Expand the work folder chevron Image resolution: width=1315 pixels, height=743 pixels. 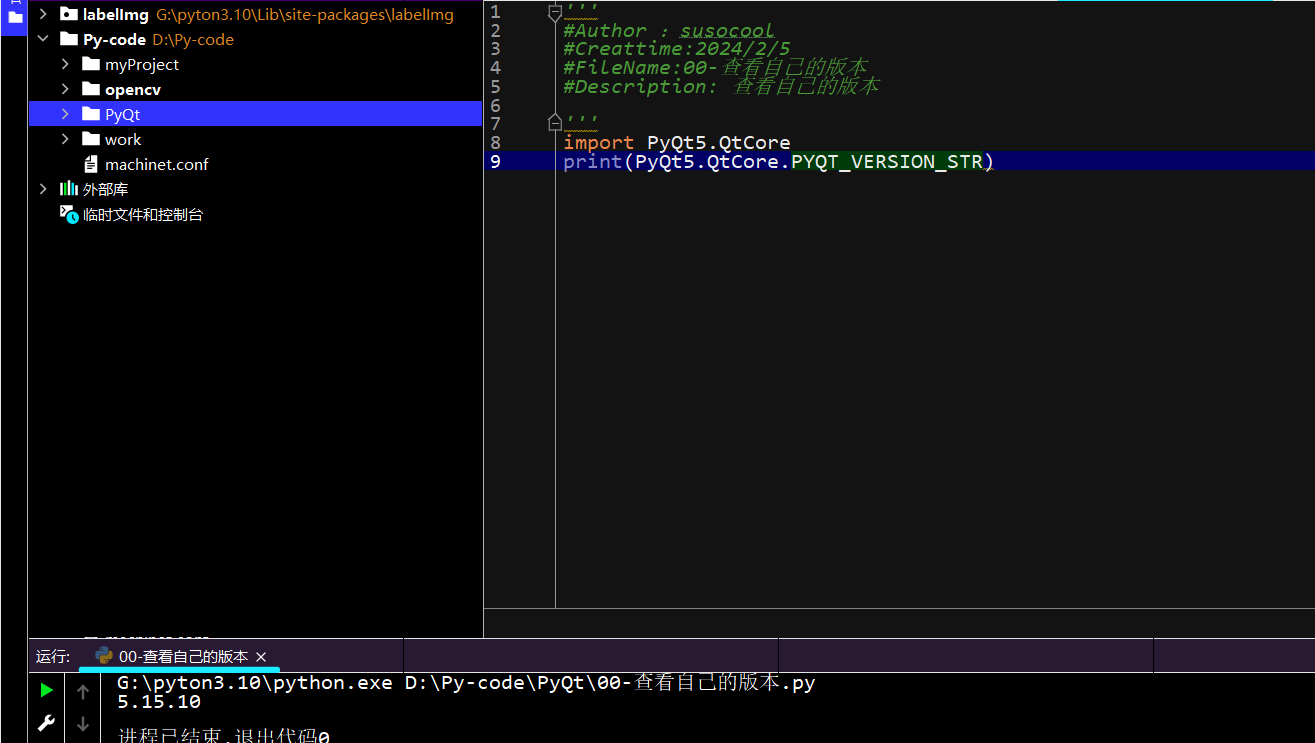point(65,139)
